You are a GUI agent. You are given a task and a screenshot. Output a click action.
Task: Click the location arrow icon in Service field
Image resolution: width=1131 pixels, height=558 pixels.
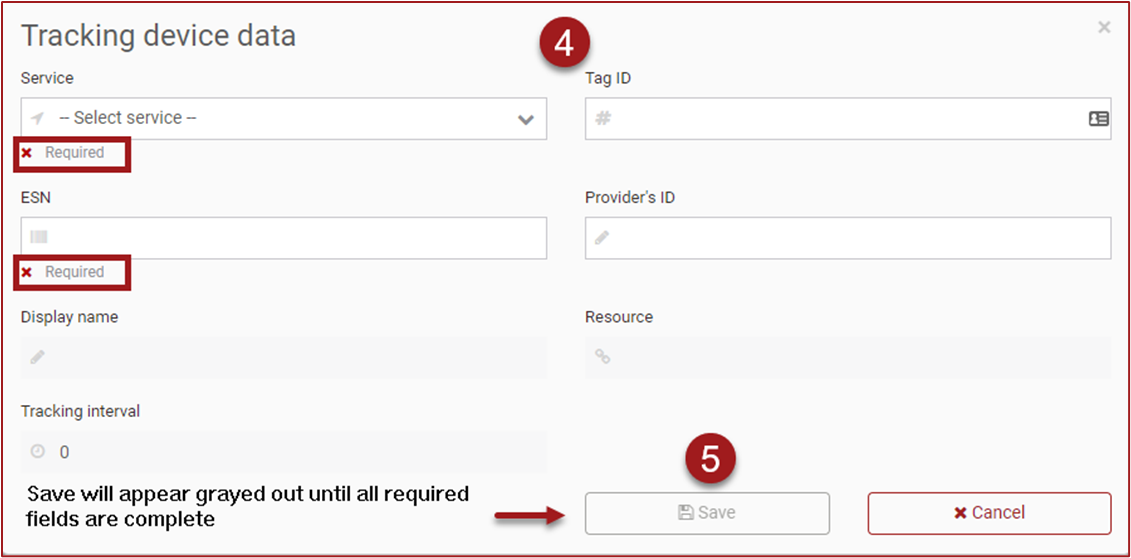(x=39, y=118)
